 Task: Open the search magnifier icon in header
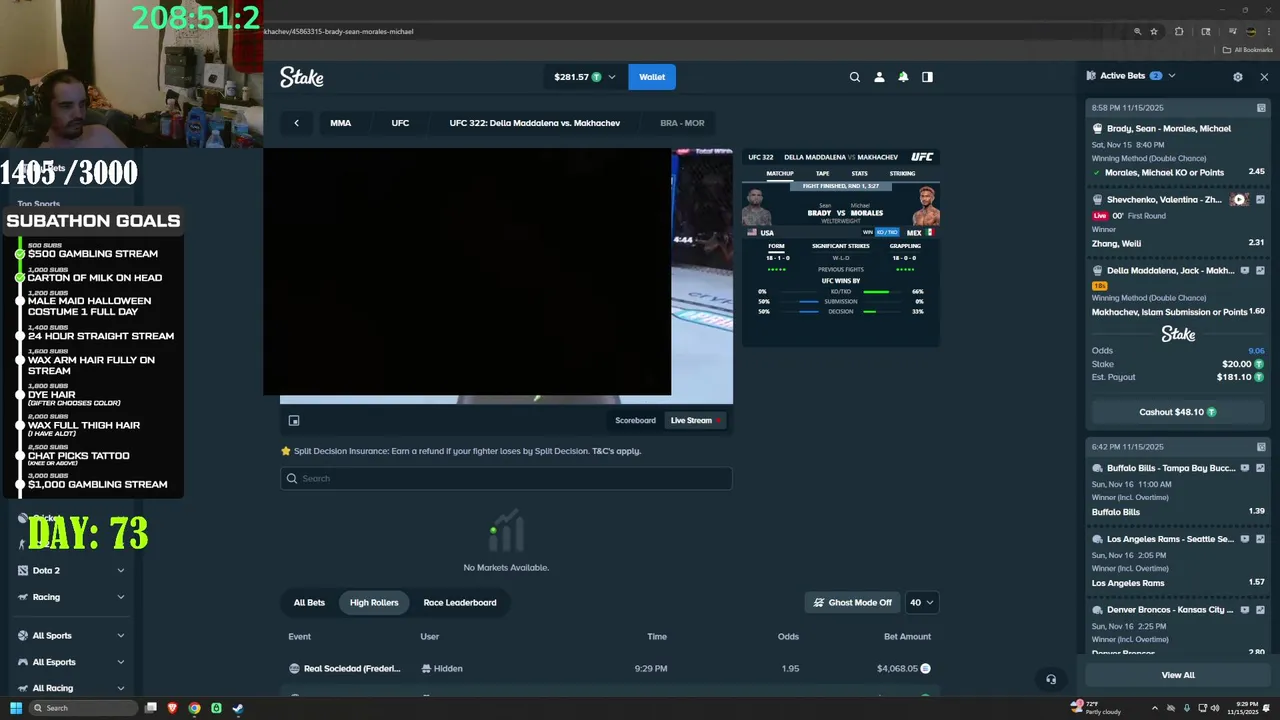[x=855, y=77]
